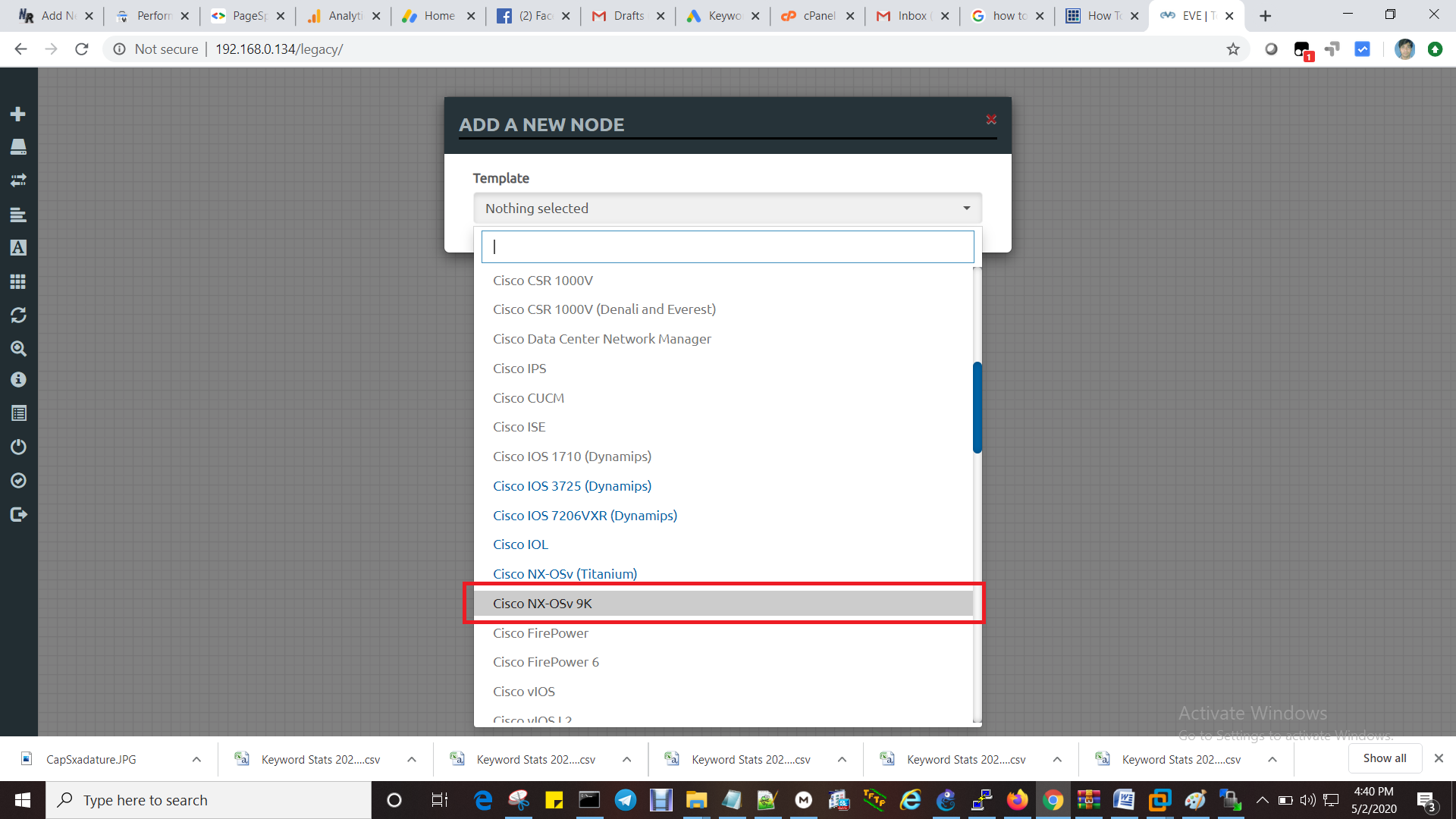Select Cisco IOS 3725 (Dynamips) template
Image resolution: width=1456 pixels, height=819 pixels.
[573, 485]
